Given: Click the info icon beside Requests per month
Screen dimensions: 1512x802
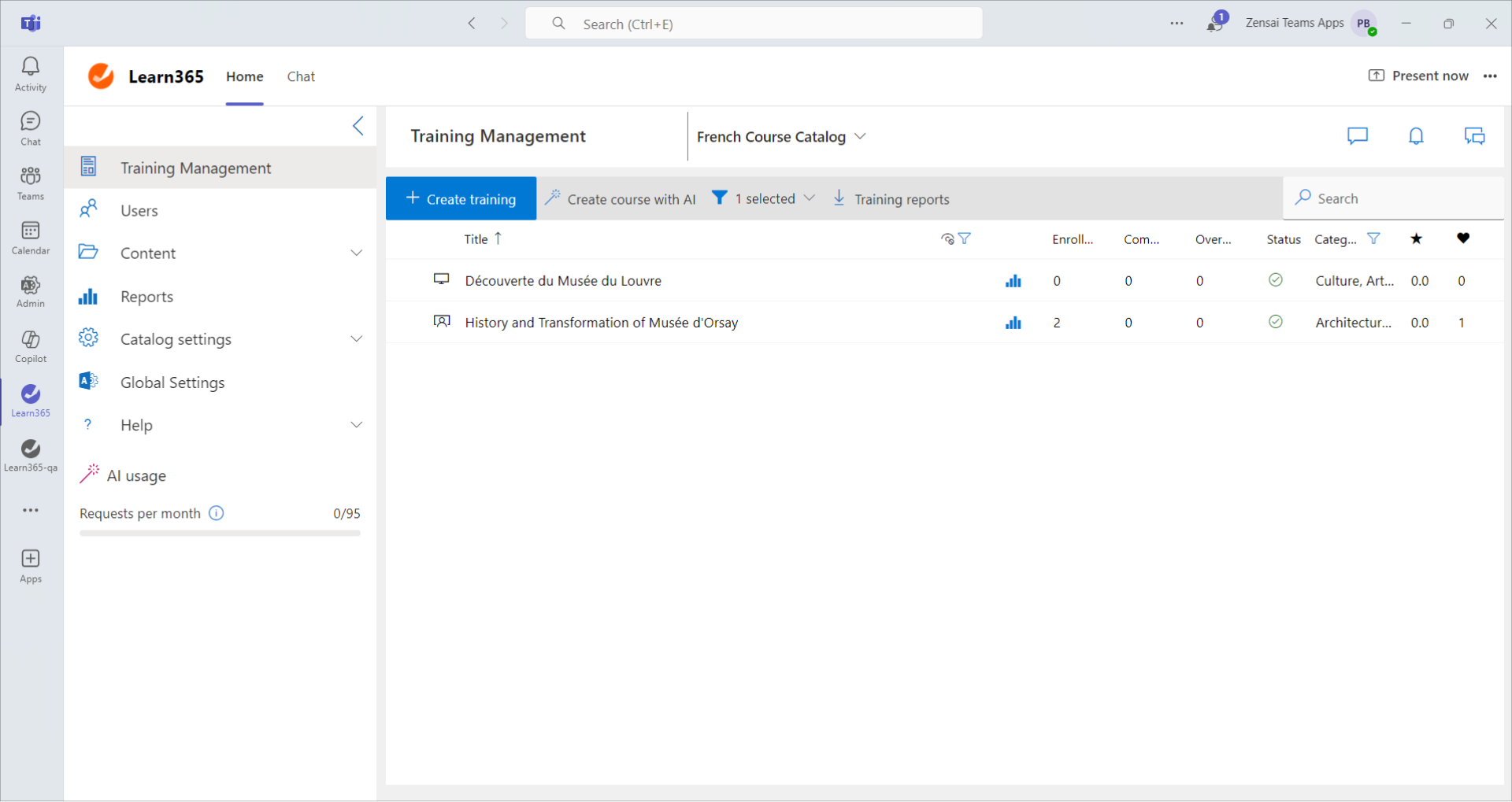Looking at the screenshot, I should coord(217,513).
